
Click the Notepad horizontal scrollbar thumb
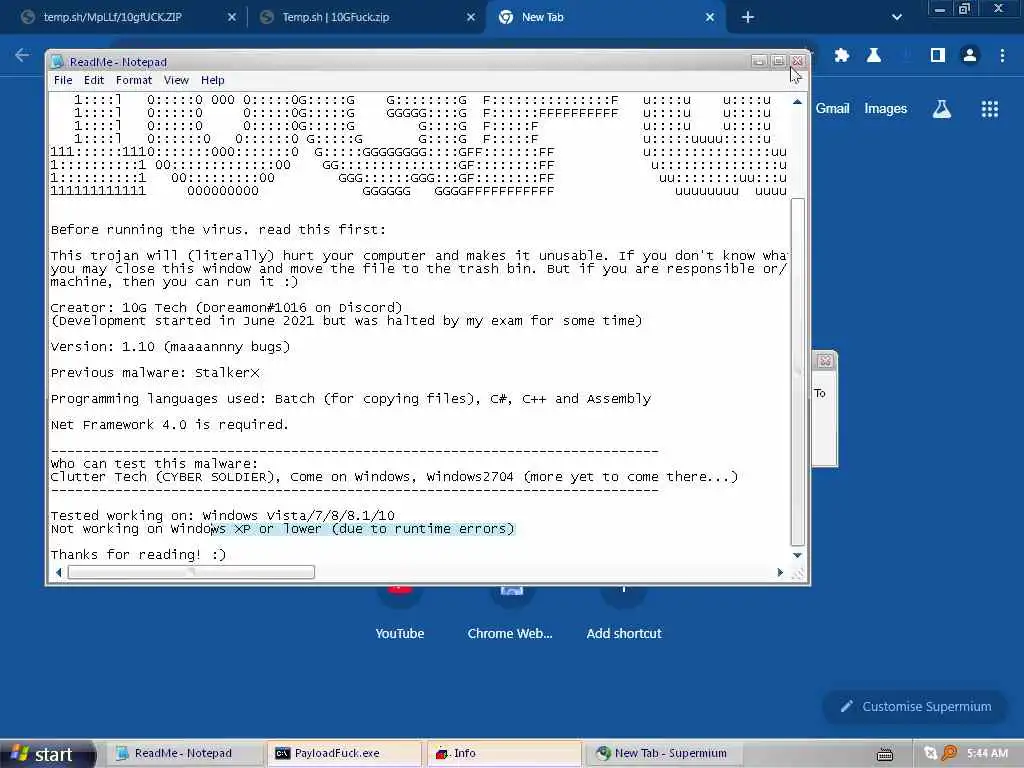[x=191, y=573]
